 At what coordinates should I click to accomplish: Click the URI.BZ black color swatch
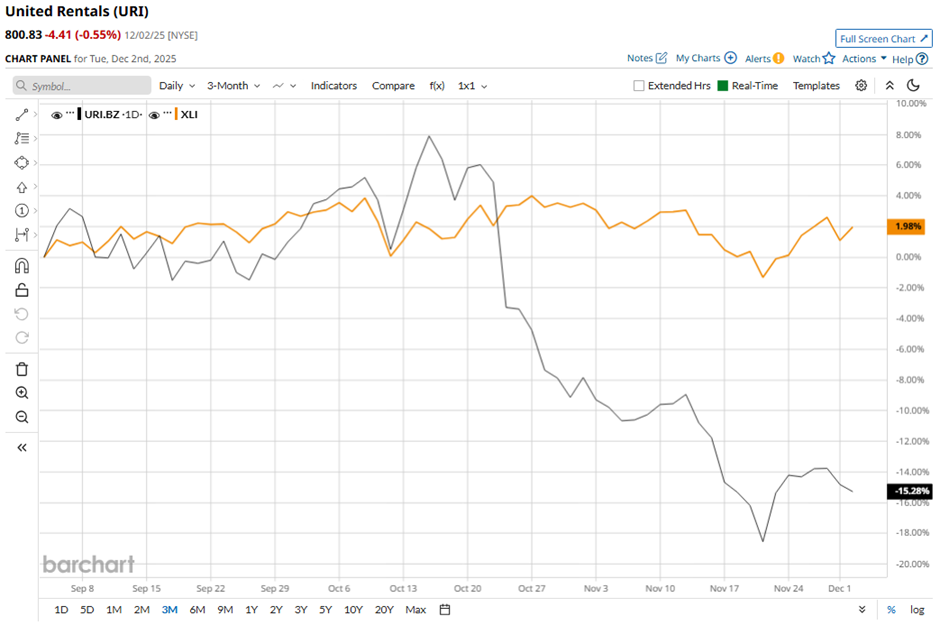pyautogui.click(x=79, y=114)
